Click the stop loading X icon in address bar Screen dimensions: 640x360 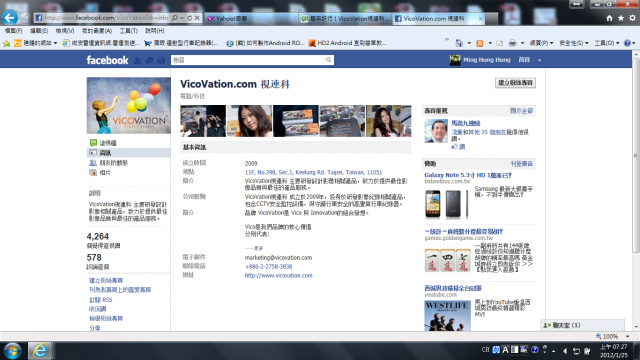pyautogui.click(x=197, y=18)
